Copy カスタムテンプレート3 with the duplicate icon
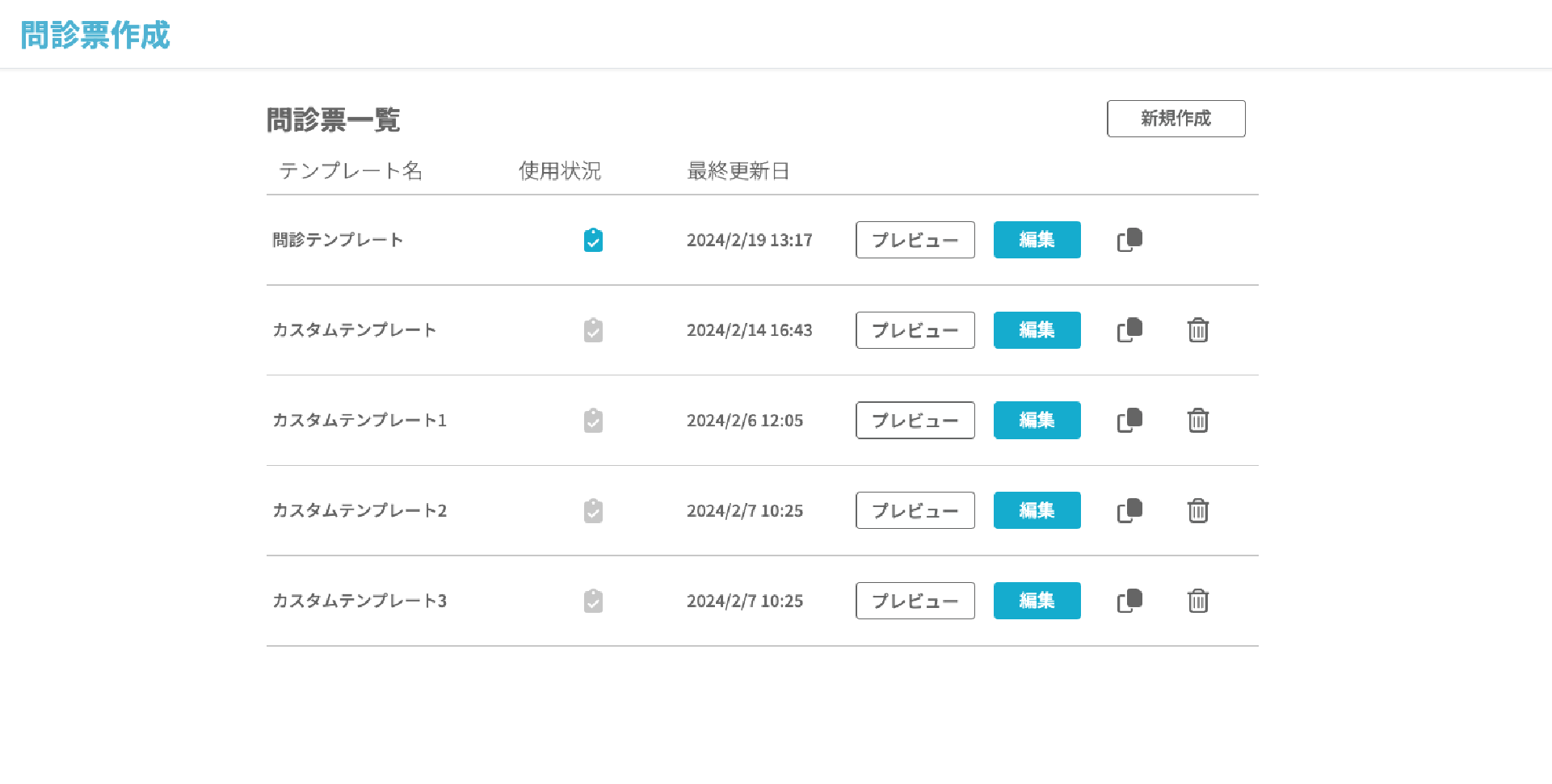The width and height of the screenshot is (1552, 784). click(1129, 601)
